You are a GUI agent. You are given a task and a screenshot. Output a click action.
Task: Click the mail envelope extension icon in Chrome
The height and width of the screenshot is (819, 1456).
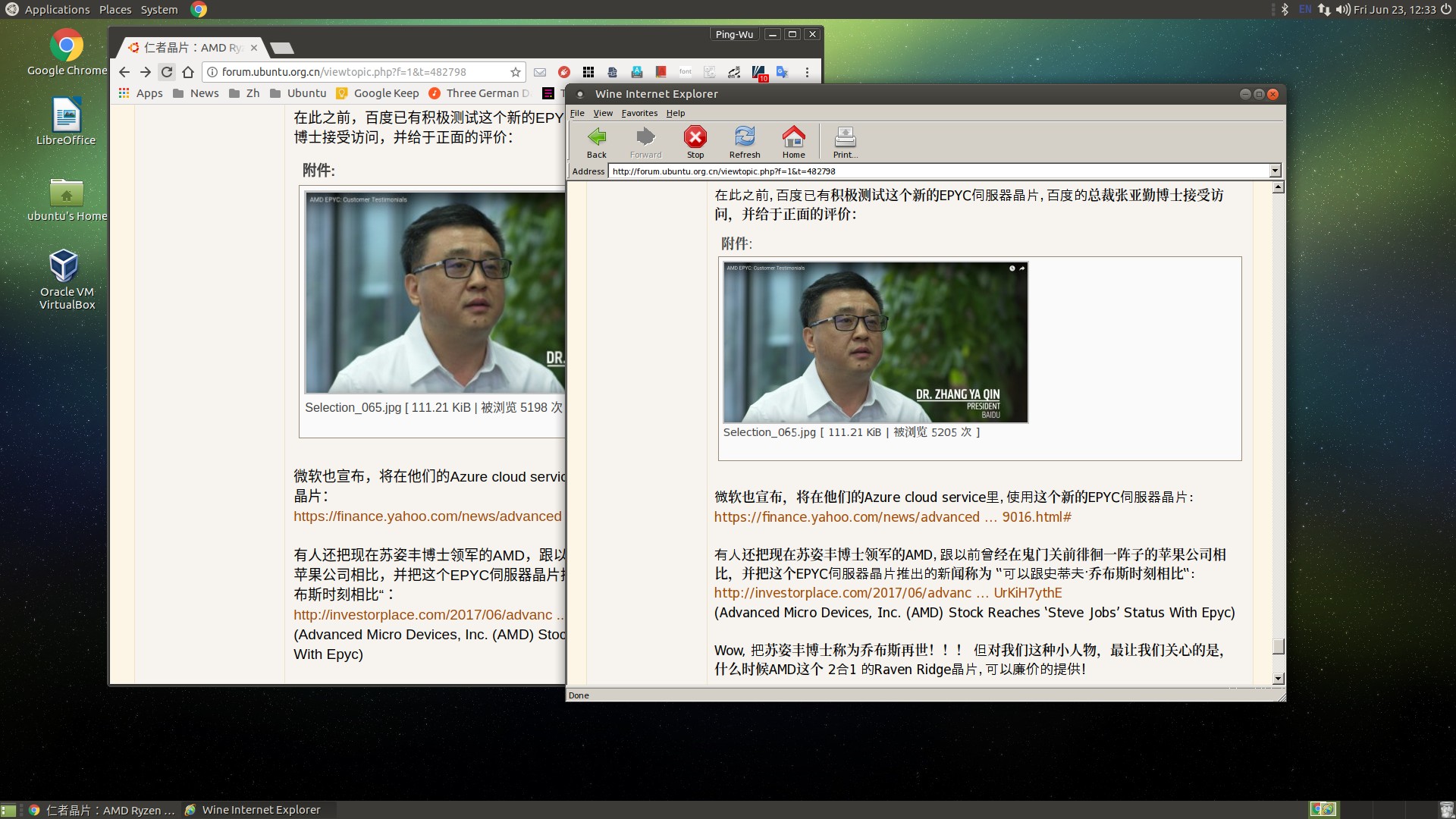coord(540,72)
